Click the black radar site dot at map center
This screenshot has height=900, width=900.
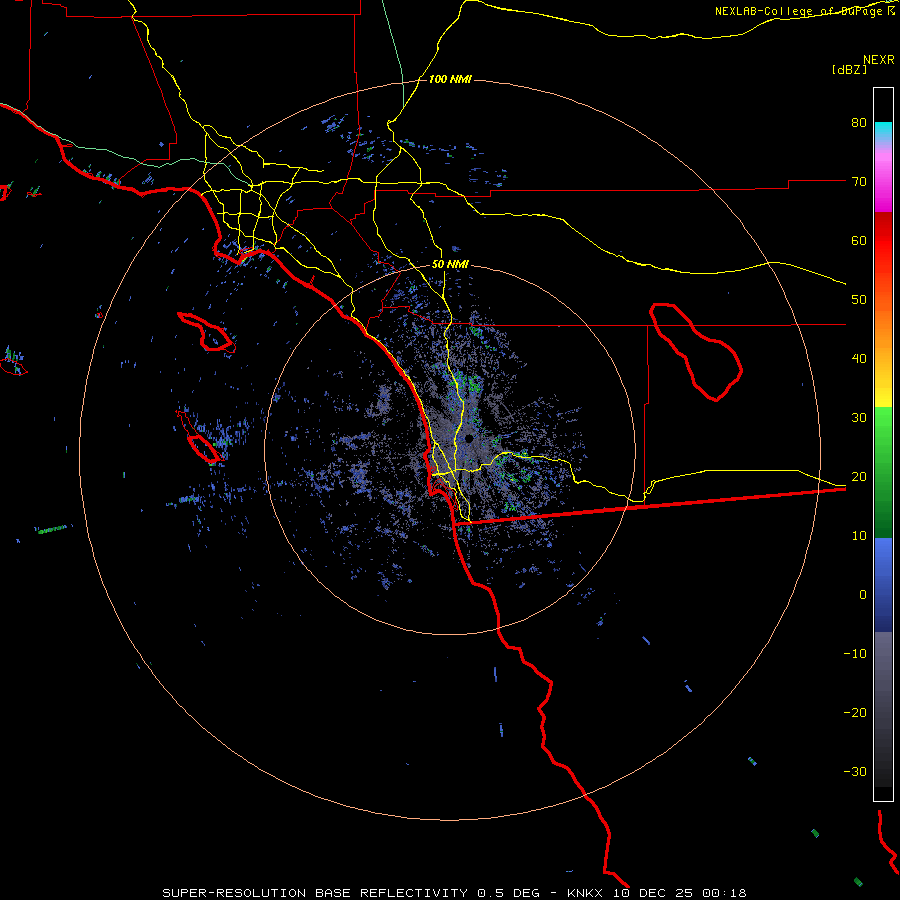[x=469, y=439]
